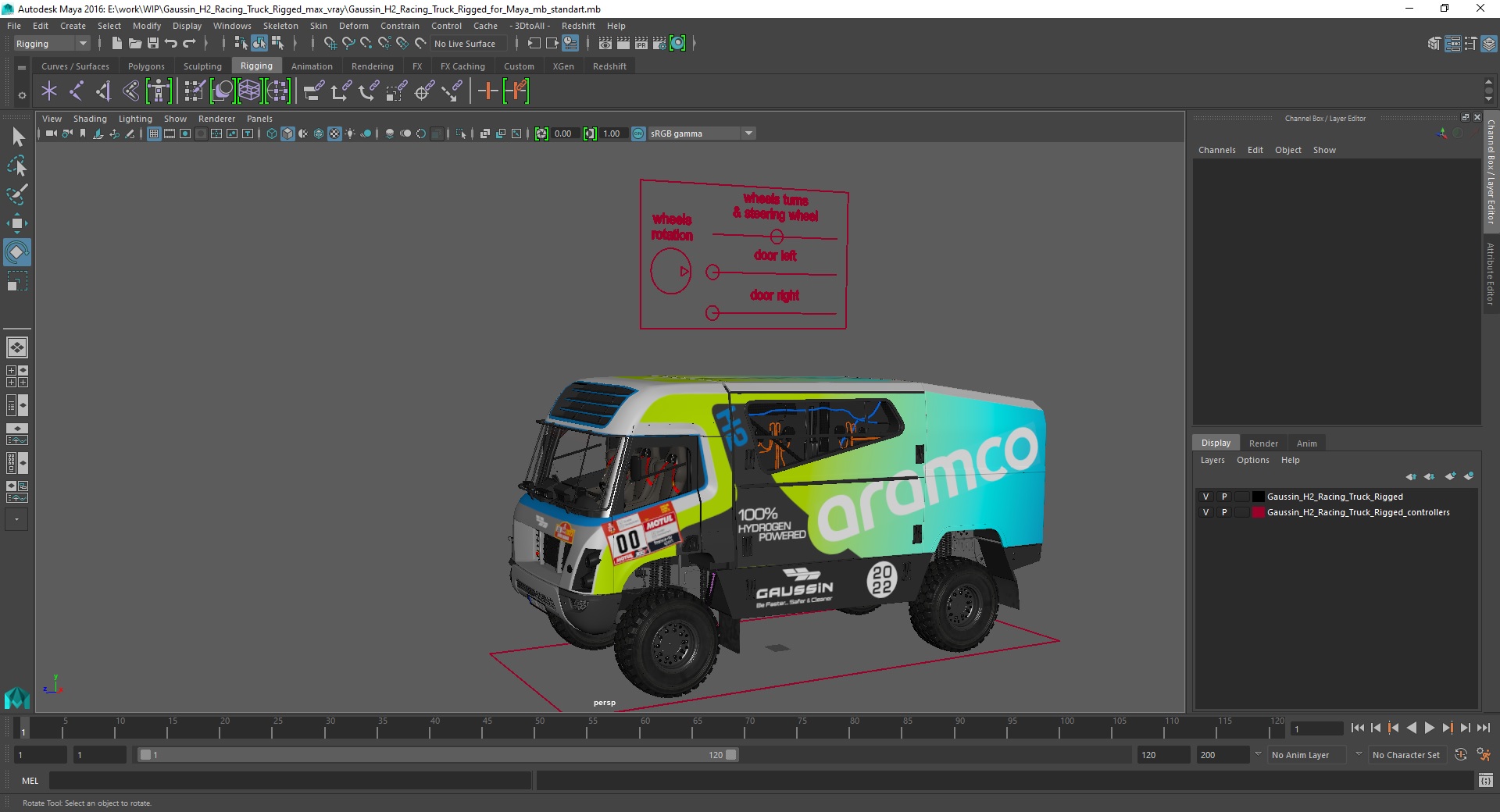Click the Undo arrow icon
This screenshot has width=1500, height=812.
click(171, 44)
